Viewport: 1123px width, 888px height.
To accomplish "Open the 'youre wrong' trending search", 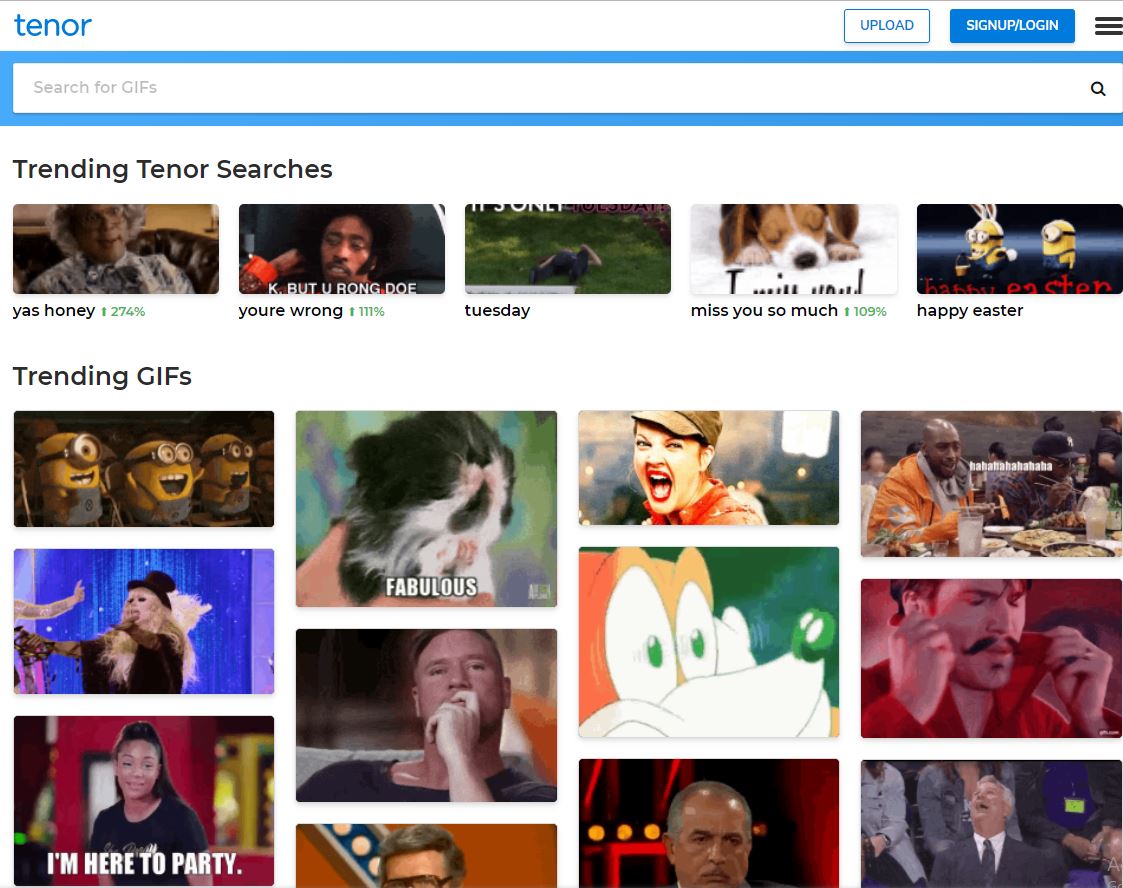I will [341, 249].
